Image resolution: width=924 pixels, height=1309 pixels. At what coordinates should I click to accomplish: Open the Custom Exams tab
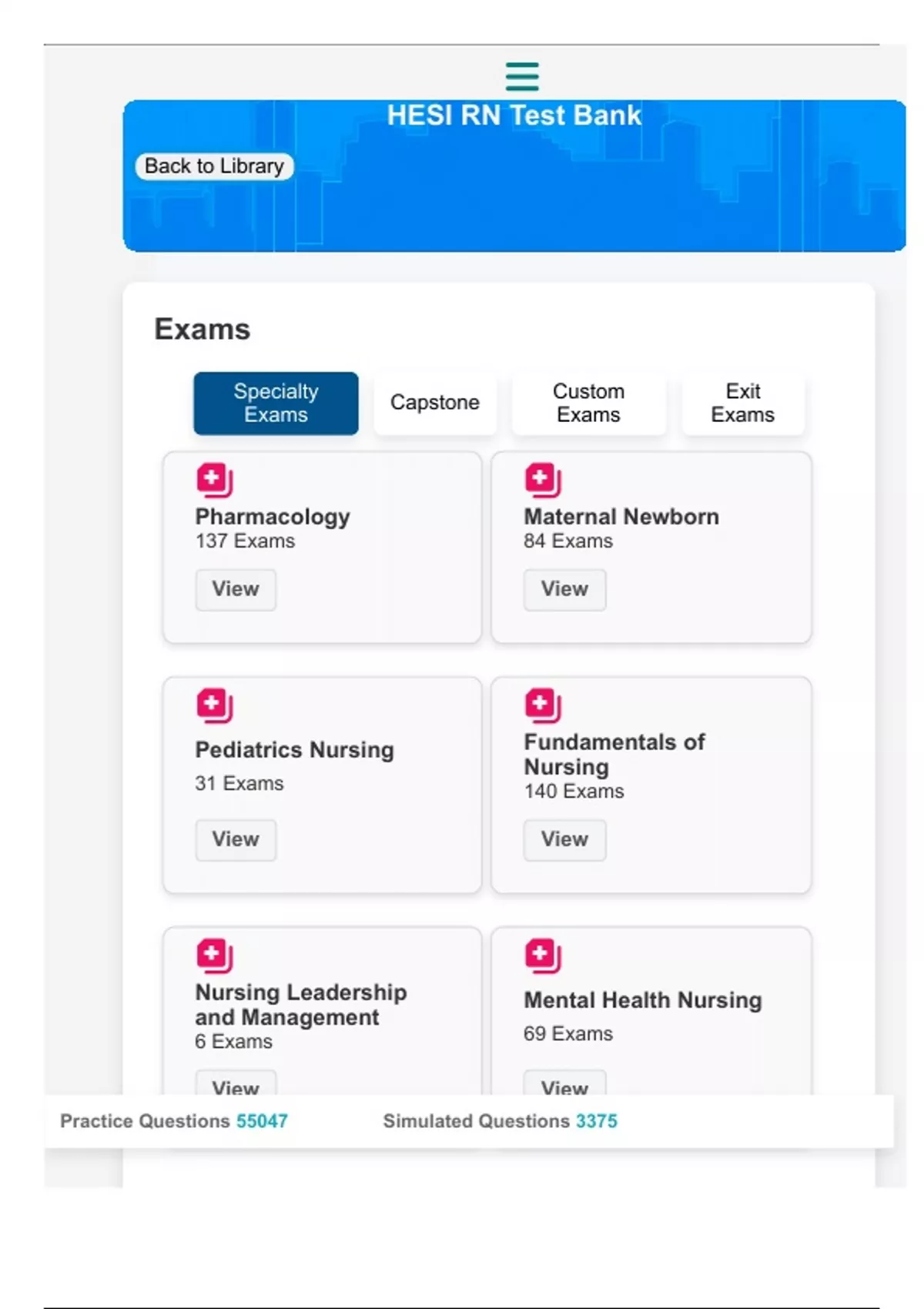click(588, 402)
